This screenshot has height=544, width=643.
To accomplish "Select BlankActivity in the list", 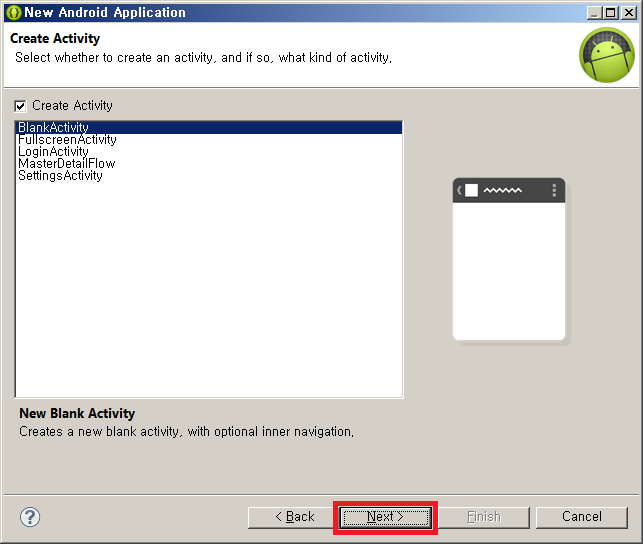I will click(x=209, y=127).
